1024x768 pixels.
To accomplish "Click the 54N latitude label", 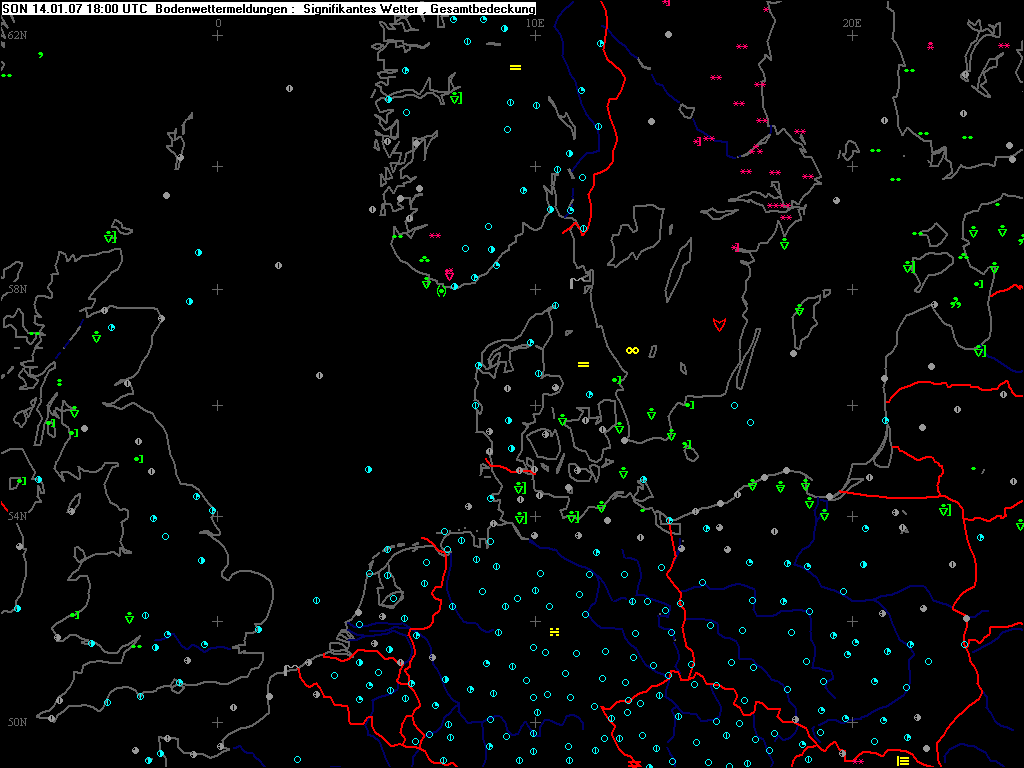I will 16,516.
